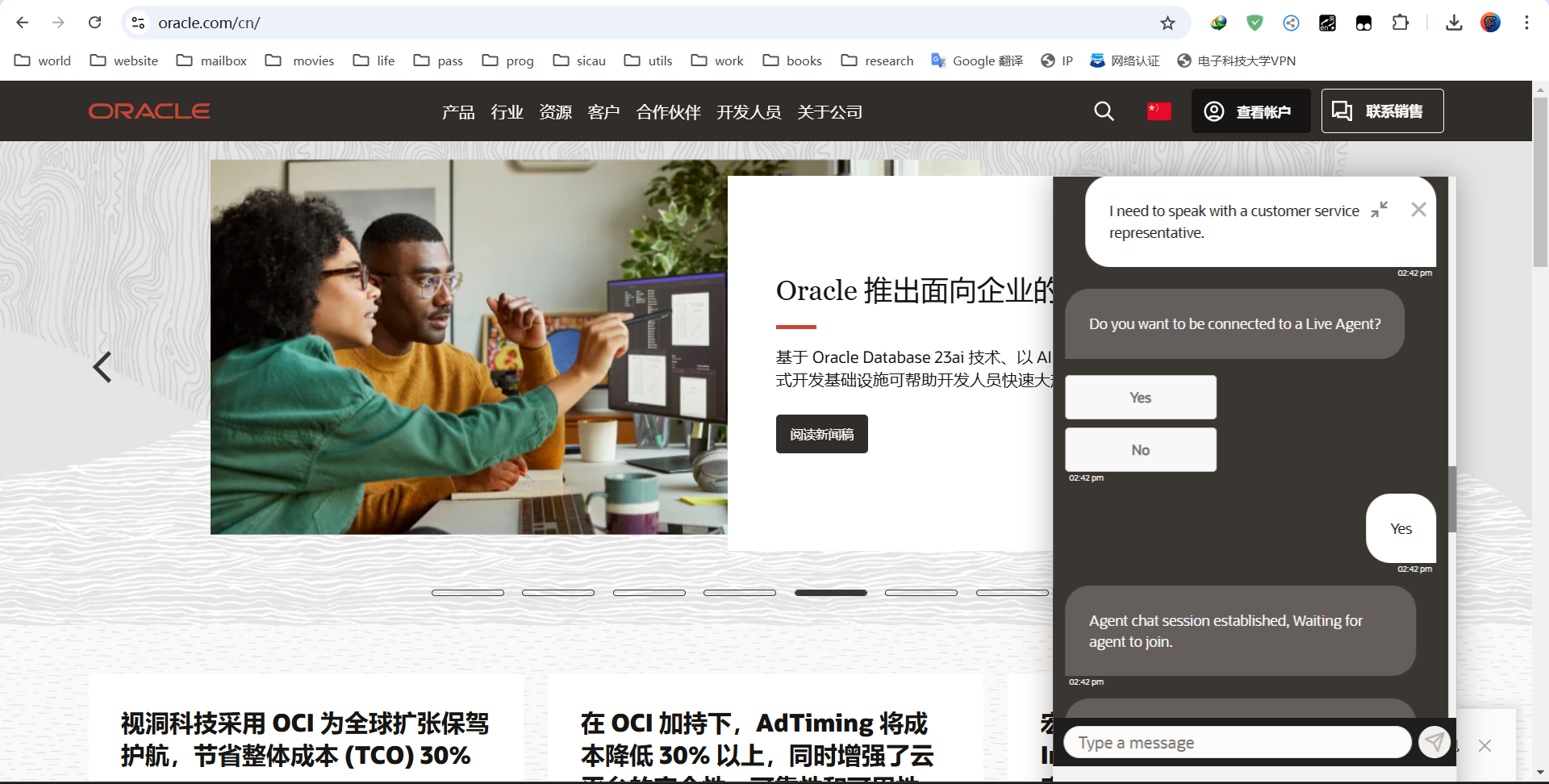Open the downloads icon in toolbar
This screenshot has height=784, width=1549.
click(x=1454, y=23)
